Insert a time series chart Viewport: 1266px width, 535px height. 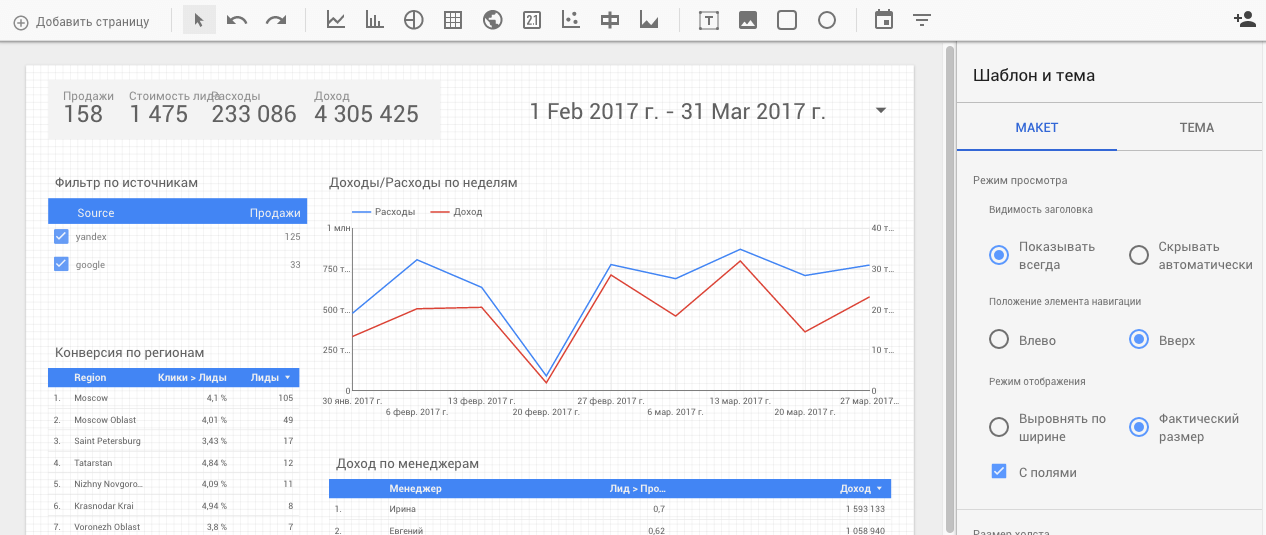click(x=336, y=20)
